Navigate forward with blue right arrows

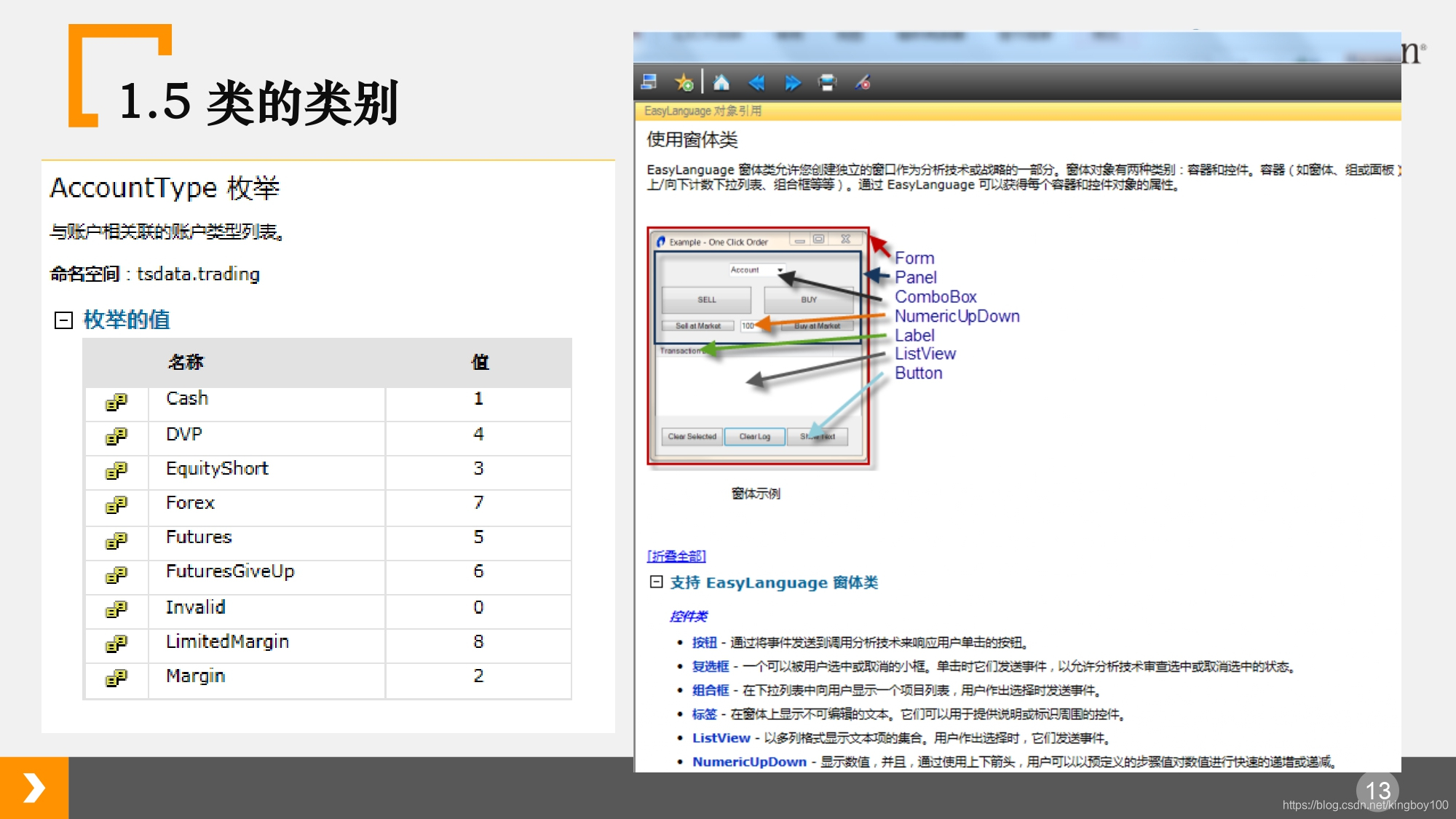(792, 82)
